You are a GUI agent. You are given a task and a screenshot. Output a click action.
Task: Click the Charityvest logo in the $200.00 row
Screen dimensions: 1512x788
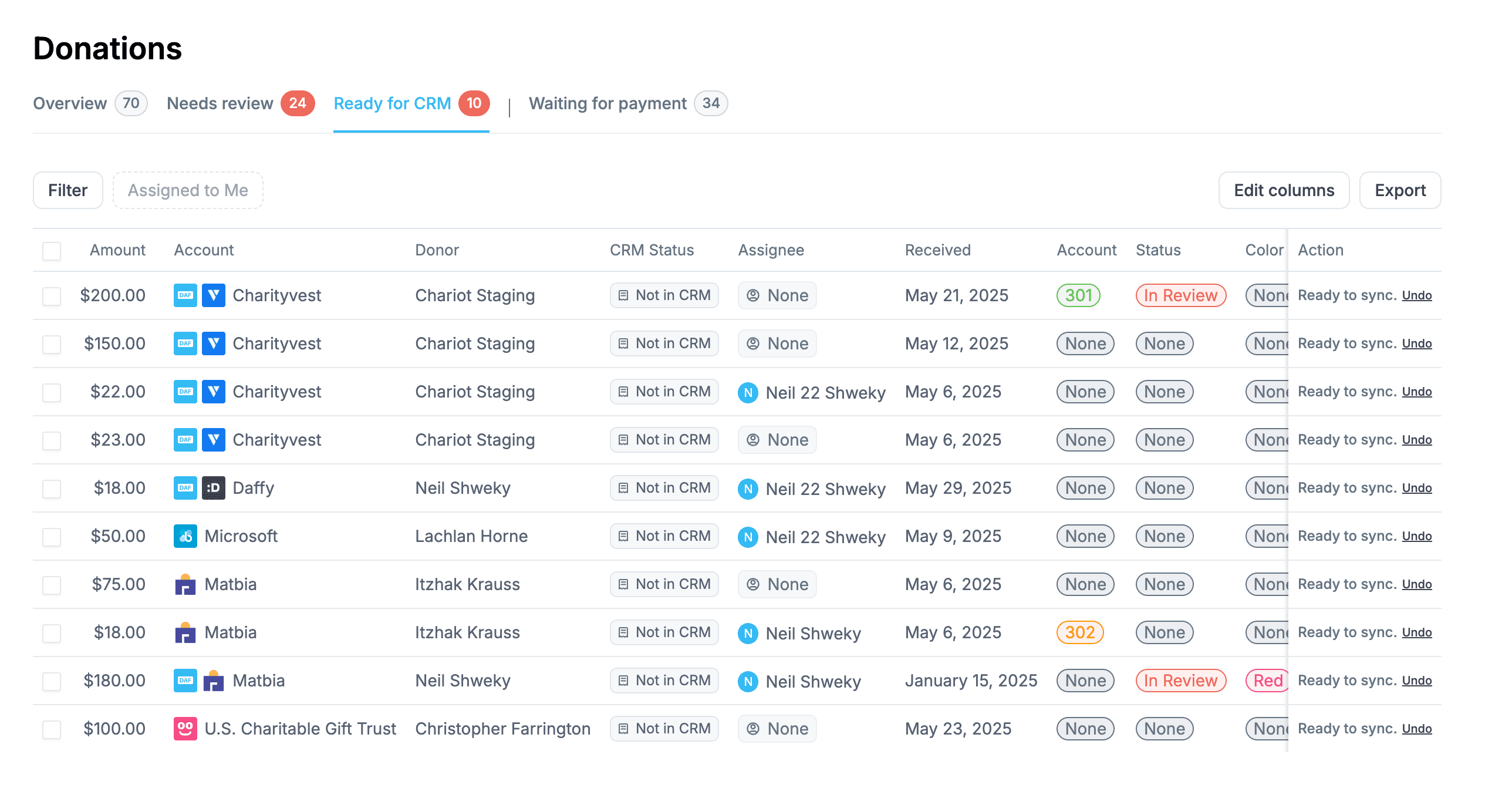pos(213,295)
